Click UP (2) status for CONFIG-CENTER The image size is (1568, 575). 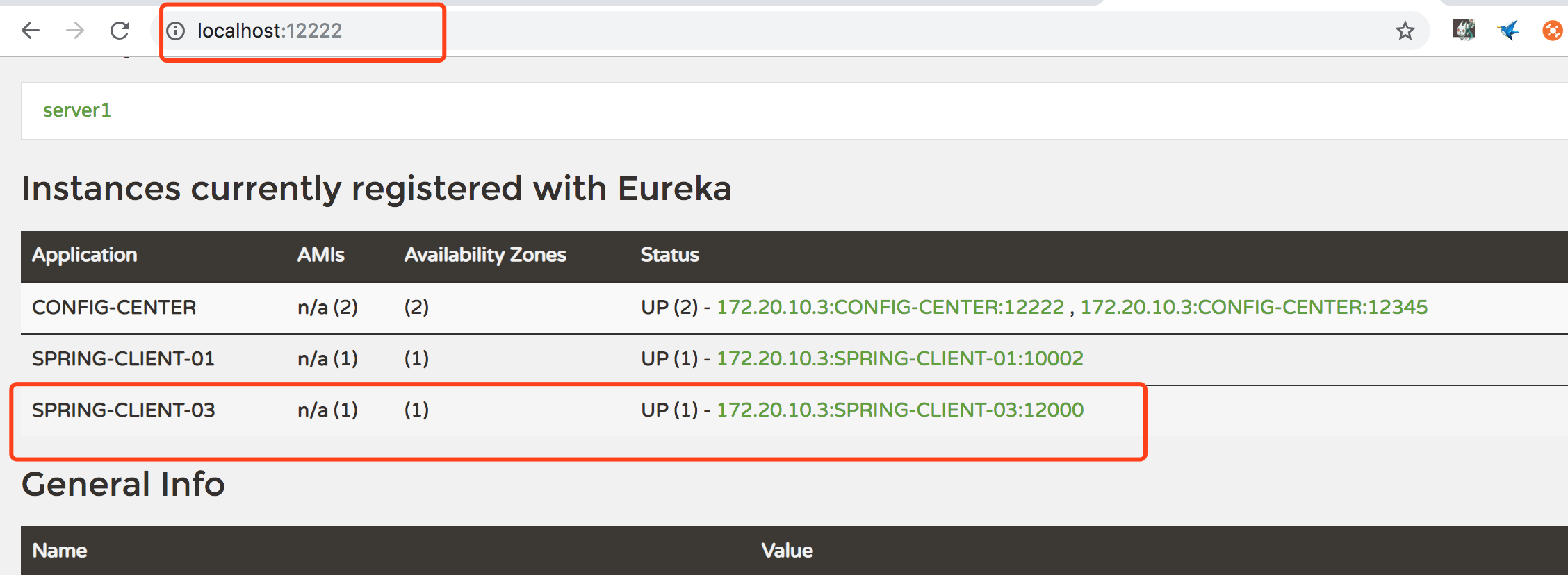669,307
